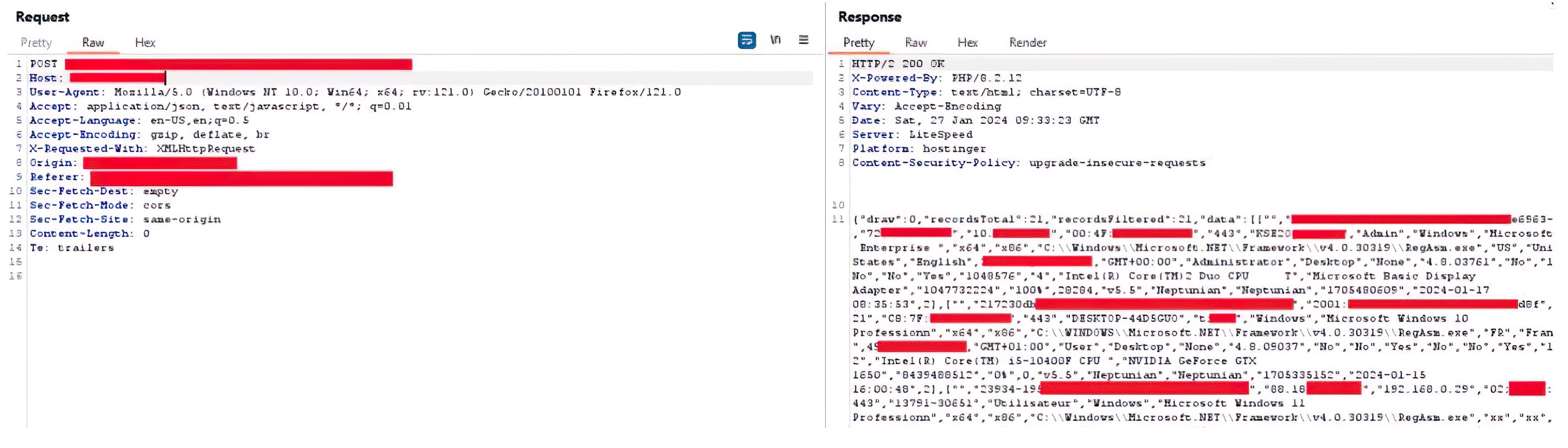Image resolution: width=1568 pixels, height=448 pixels.
Task: Toggle the word wrap icon in Request panel
Action: click(747, 40)
